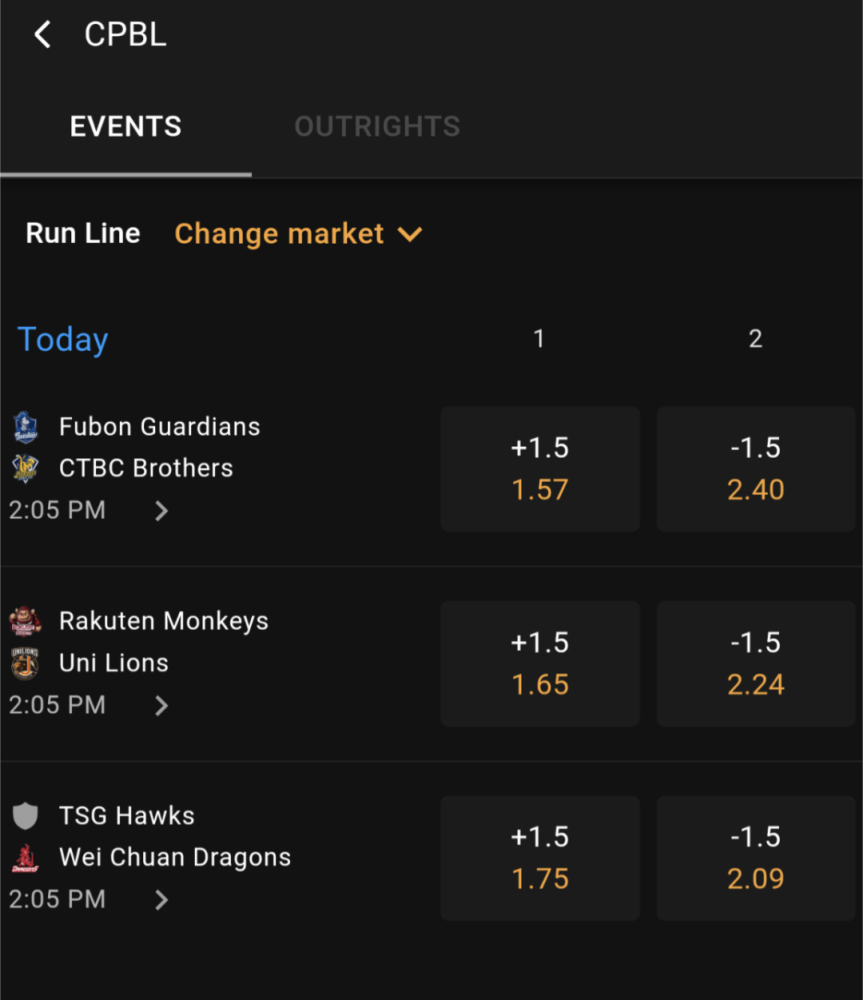Open the Wei Chuan Dragons team name
The width and height of the screenshot is (863, 1000).
click(175, 858)
